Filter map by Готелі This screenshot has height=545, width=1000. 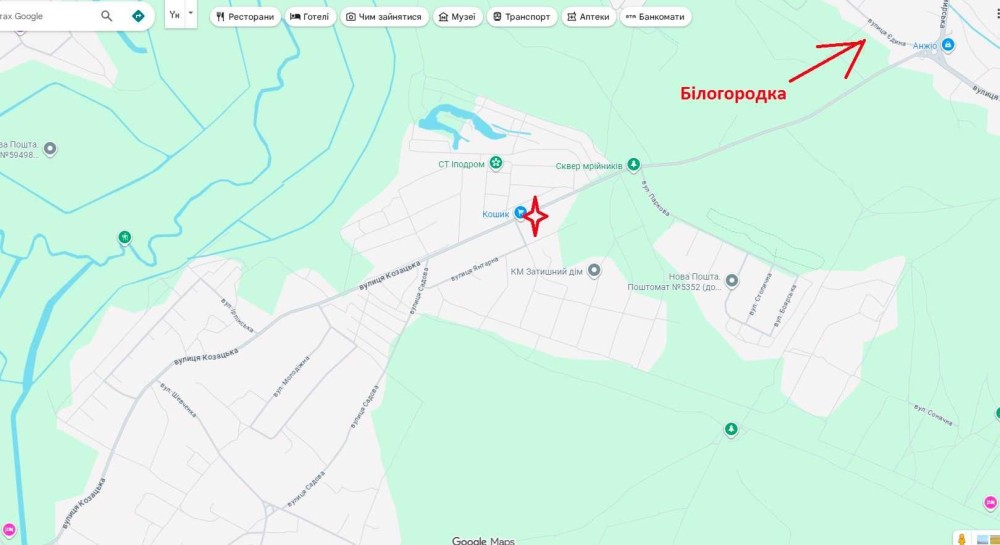310,17
